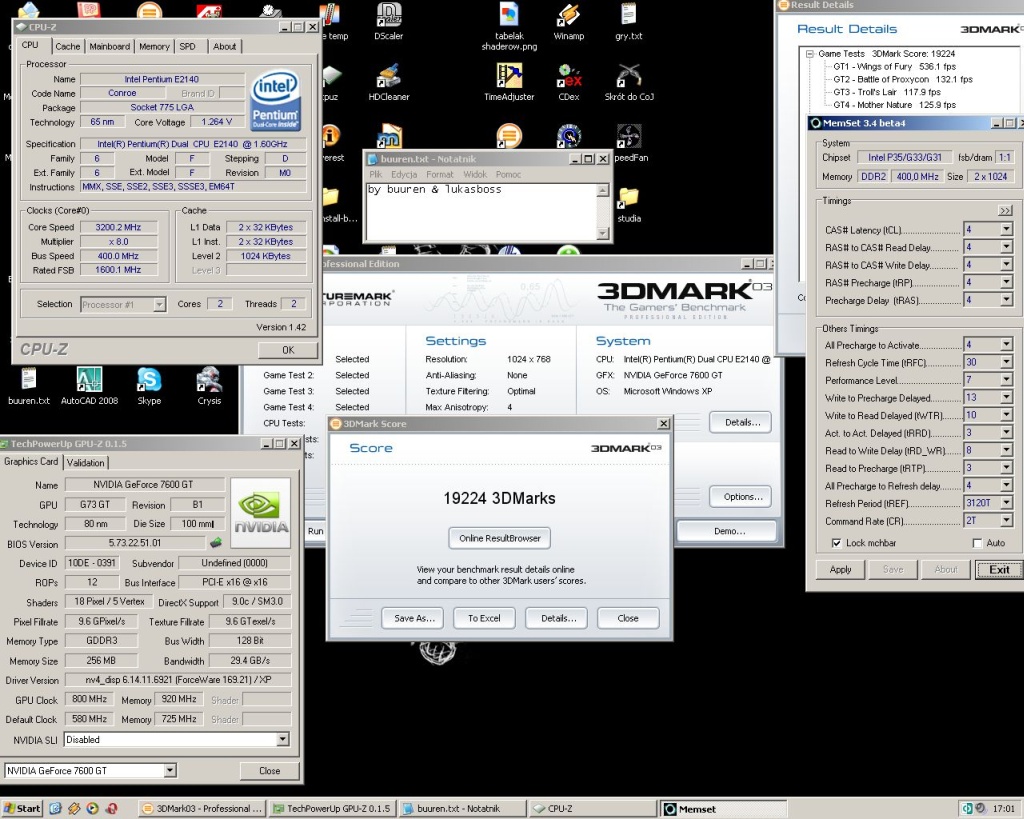Image resolution: width=1024 pixels, height=819 pixels.
Task: Open Edycja menu in Notatnik
Action: pyautogui.click(x=404, y=174)
